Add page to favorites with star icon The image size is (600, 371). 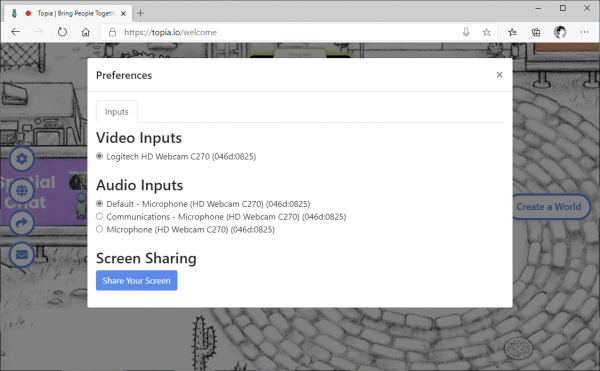click(486, 32)
